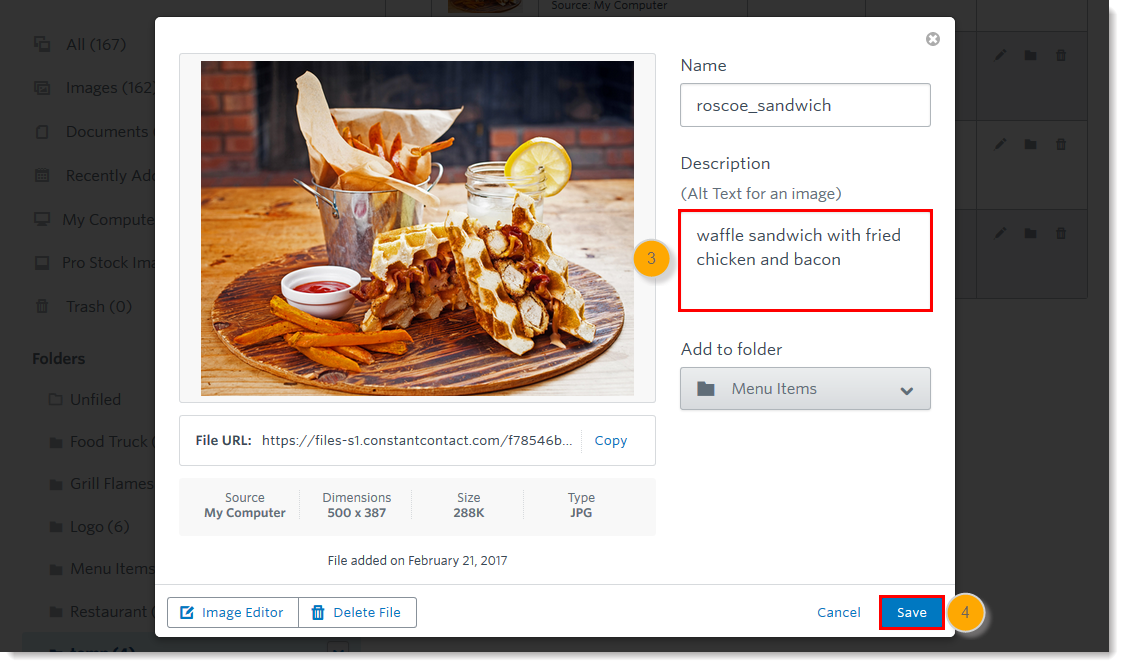Click move-to-folder icon in second background row

click(x=1030, y=144)
